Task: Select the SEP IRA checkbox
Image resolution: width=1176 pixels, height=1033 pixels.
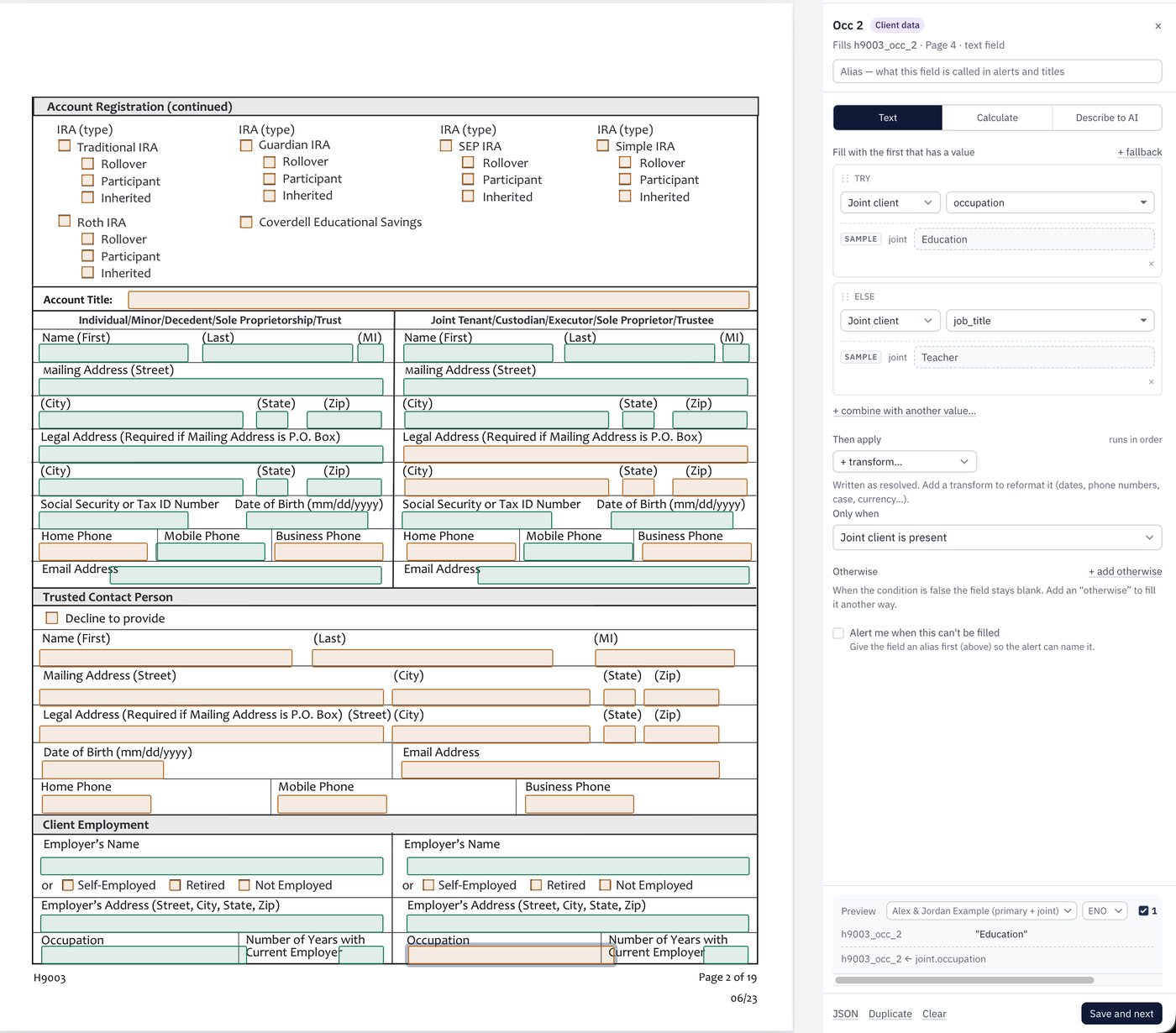Action: point(446,146)
